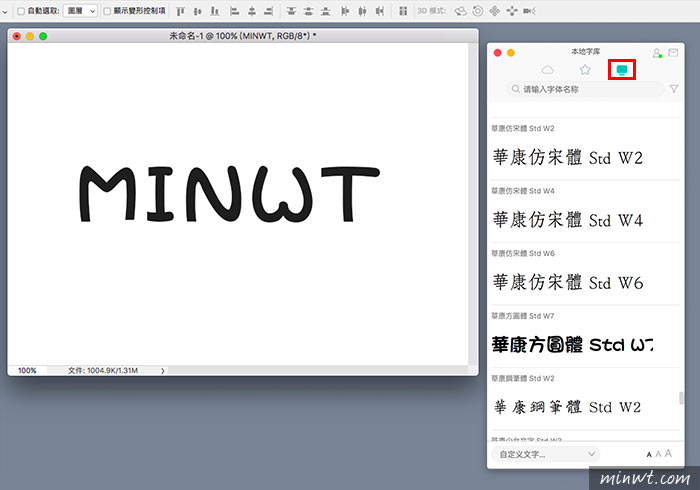Select 3D rotate object mode icon
This screenshot has width=700, height=490.
click(460, 11)
